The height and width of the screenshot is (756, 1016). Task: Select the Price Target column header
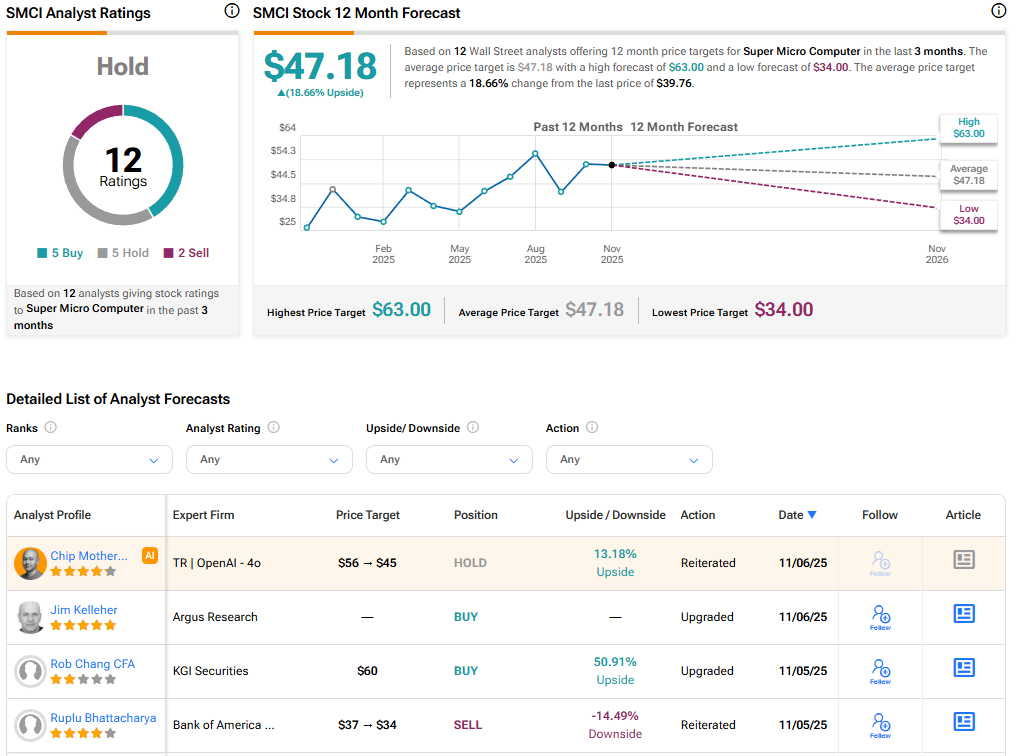coord(367,514)
